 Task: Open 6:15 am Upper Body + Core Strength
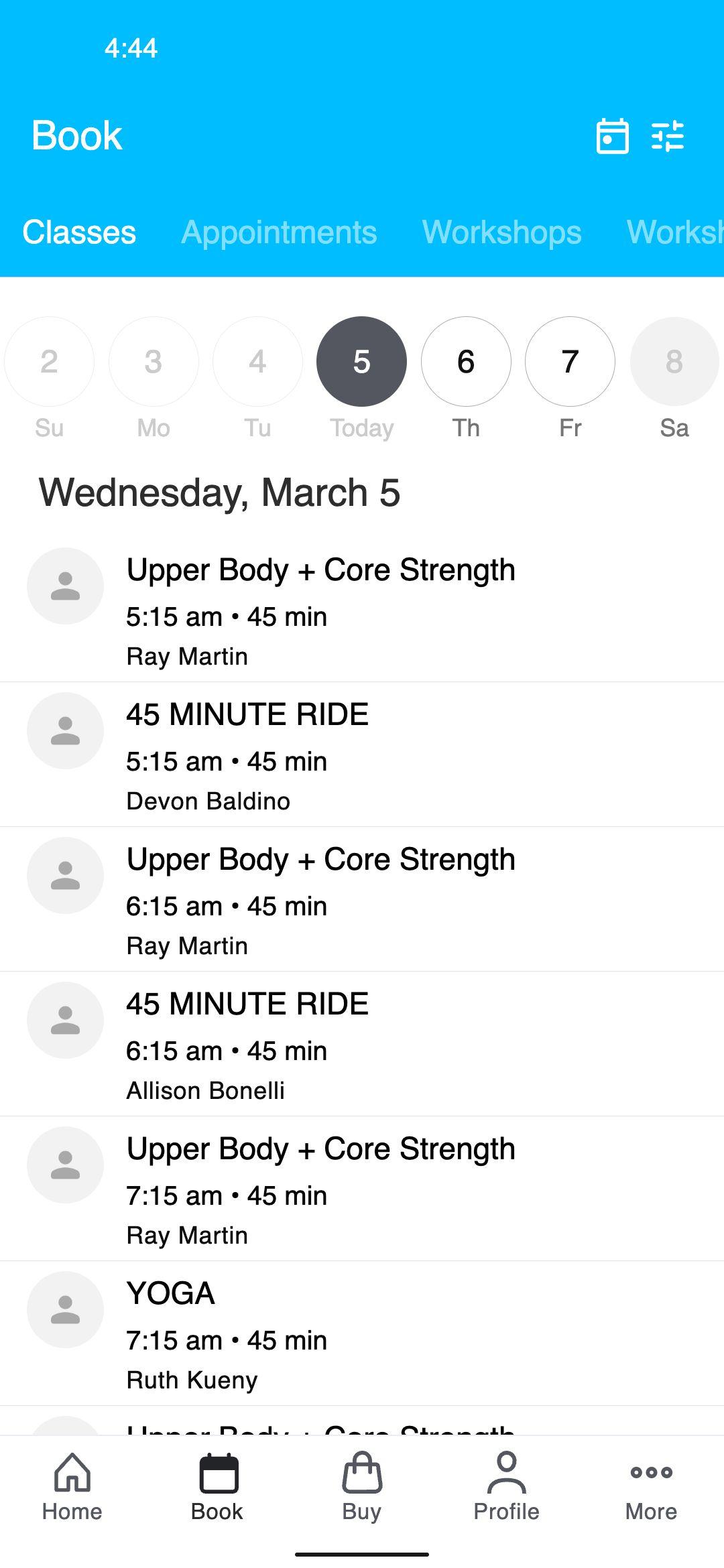click(x=362, y=899)
